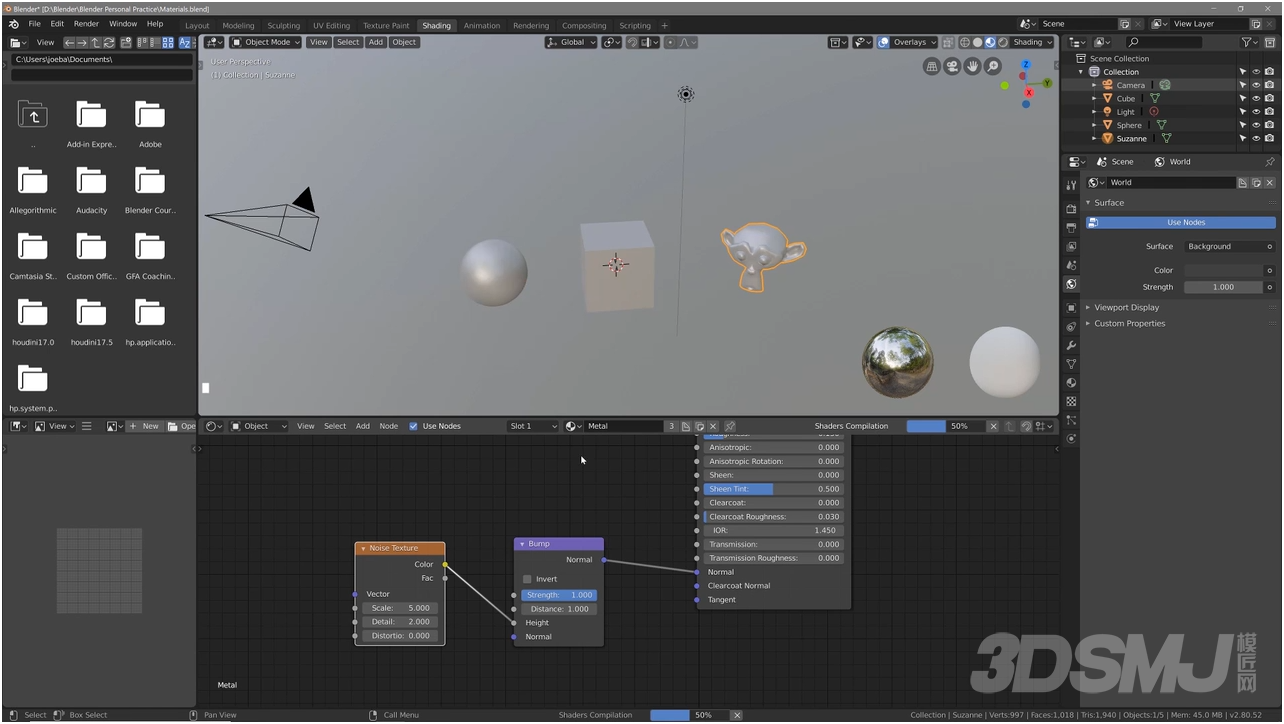Refresh the file browser list
The width and height of the screenshot is (1284, 724).
(109, 42)
